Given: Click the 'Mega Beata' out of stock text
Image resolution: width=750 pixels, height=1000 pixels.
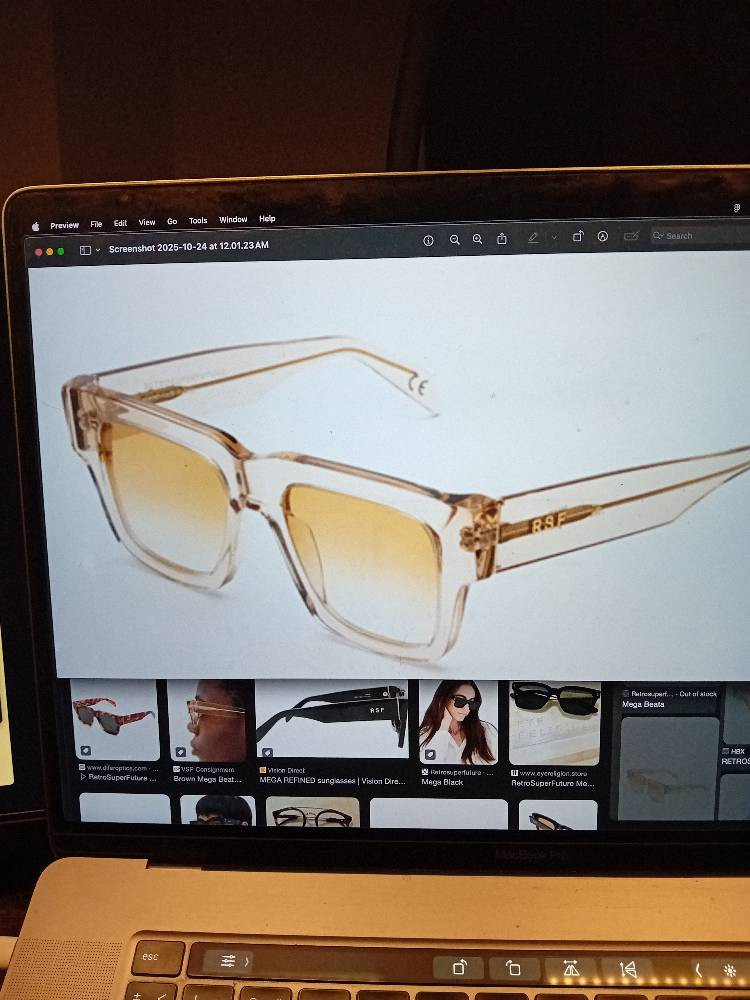Looking at the screenshot, I should tap(643, 704).
